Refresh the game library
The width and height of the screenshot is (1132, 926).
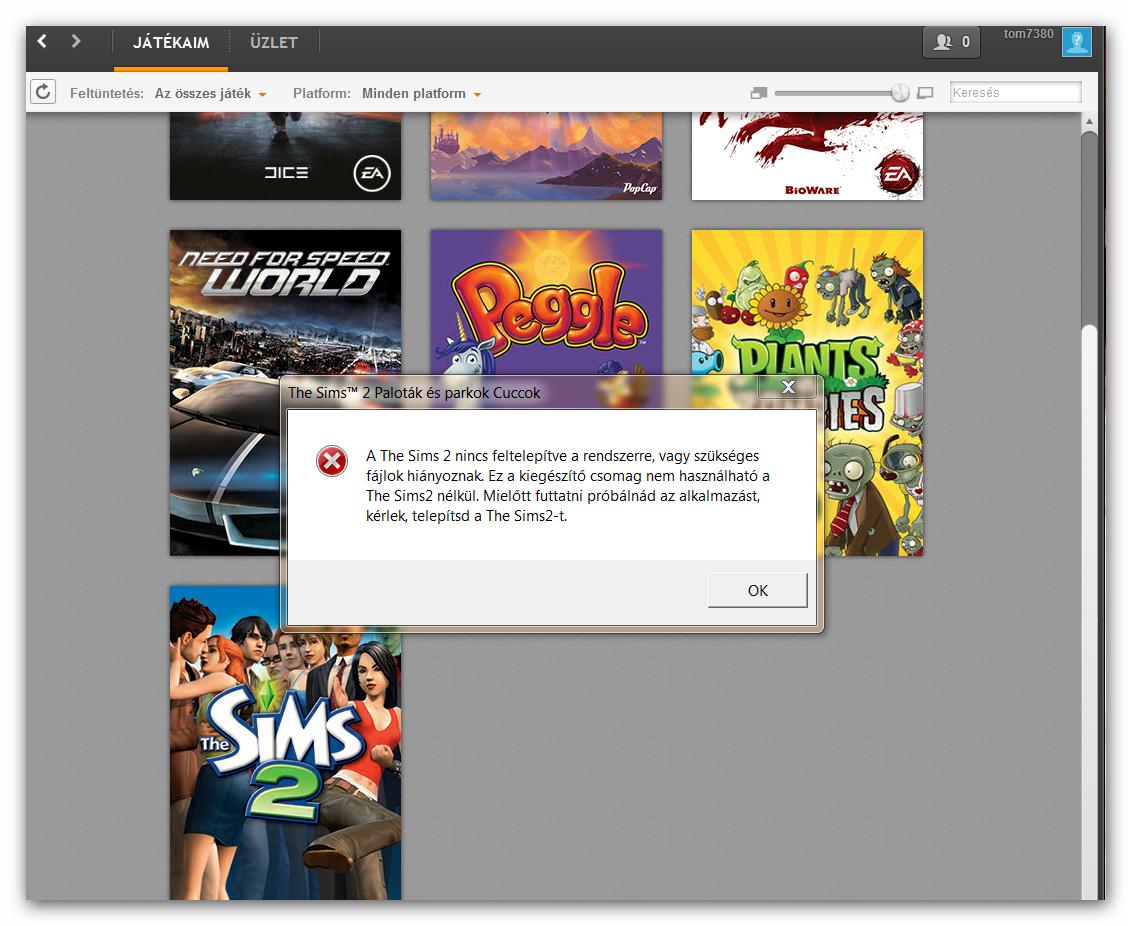(x=43, y=92)
